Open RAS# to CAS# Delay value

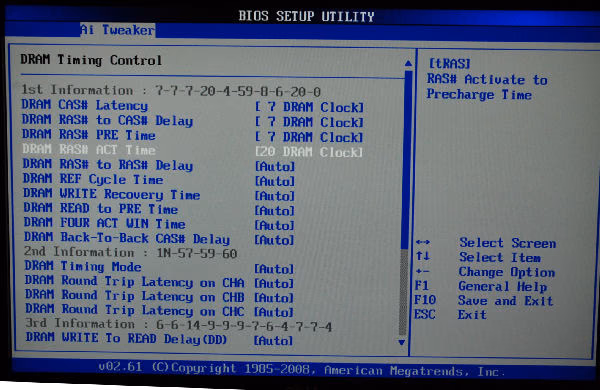pos(309,122)
